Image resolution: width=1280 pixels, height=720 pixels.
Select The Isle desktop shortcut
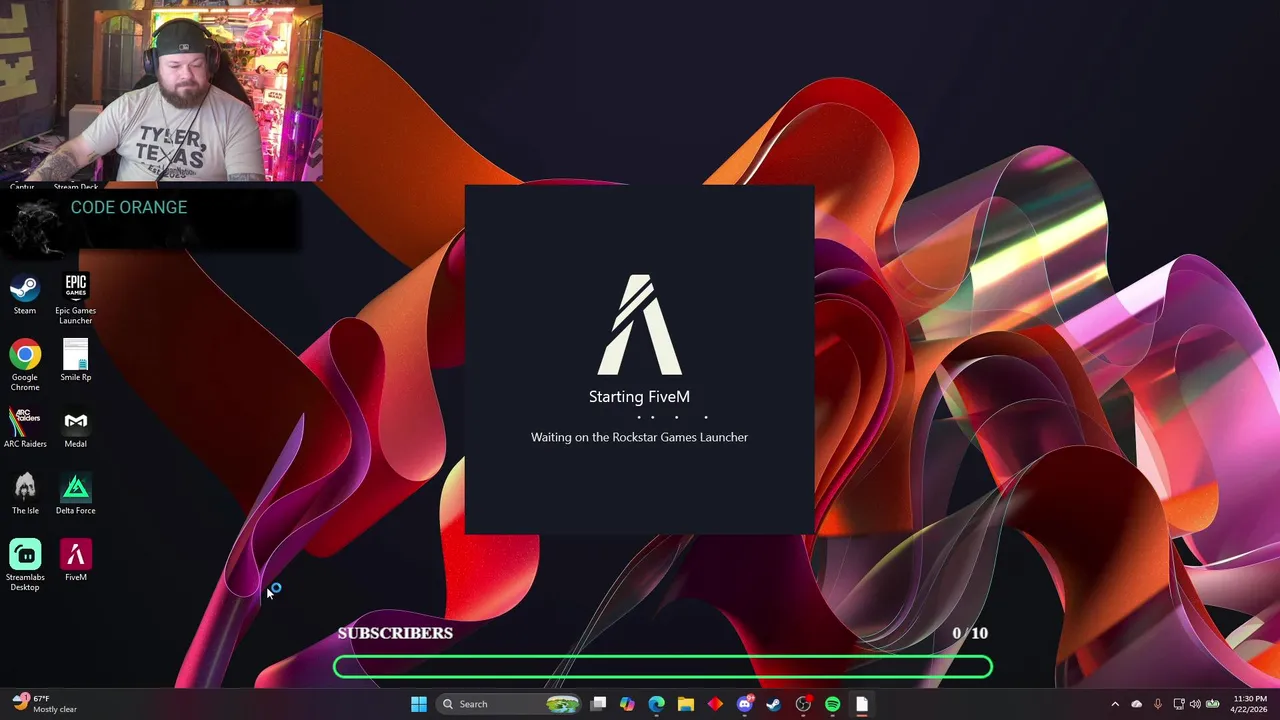coord(25,494)
